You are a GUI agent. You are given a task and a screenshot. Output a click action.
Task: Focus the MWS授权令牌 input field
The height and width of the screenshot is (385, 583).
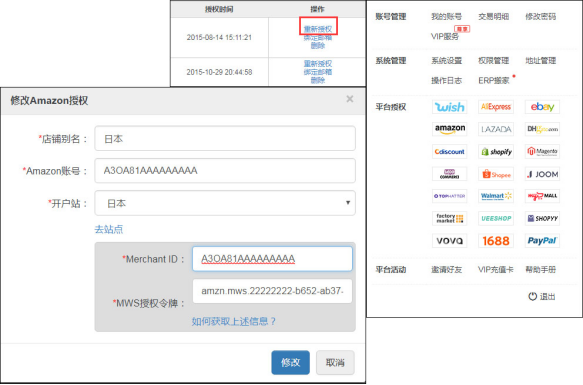272,291
